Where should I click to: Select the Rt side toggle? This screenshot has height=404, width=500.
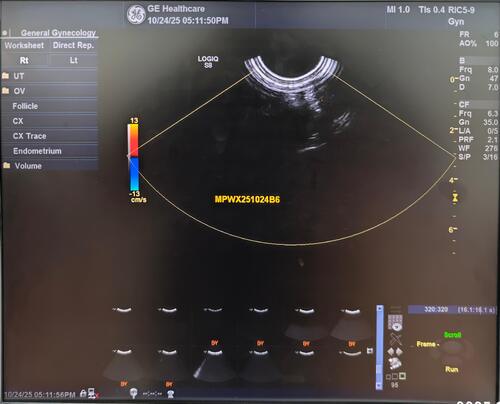coord(25,60)
